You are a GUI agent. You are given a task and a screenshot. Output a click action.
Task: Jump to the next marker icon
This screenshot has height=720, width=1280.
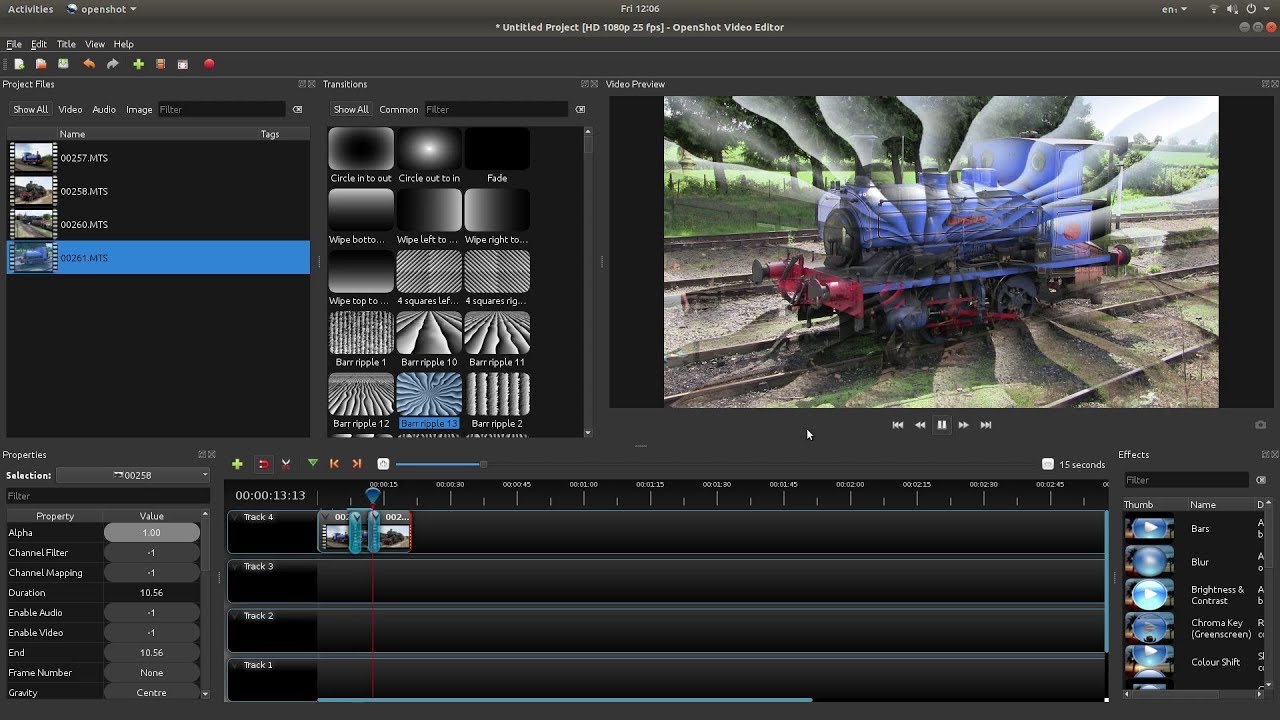[x=357, y=464]
